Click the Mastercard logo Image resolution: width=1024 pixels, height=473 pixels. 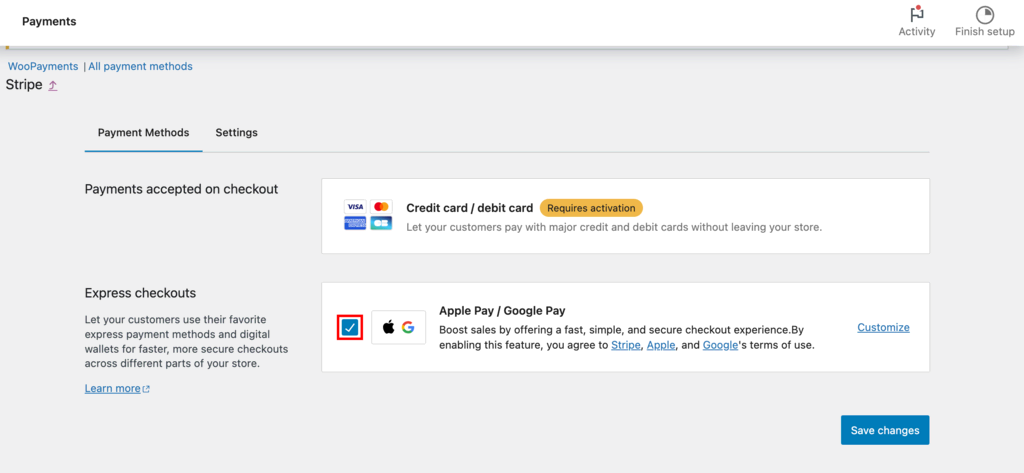click(x=381, y=206)
